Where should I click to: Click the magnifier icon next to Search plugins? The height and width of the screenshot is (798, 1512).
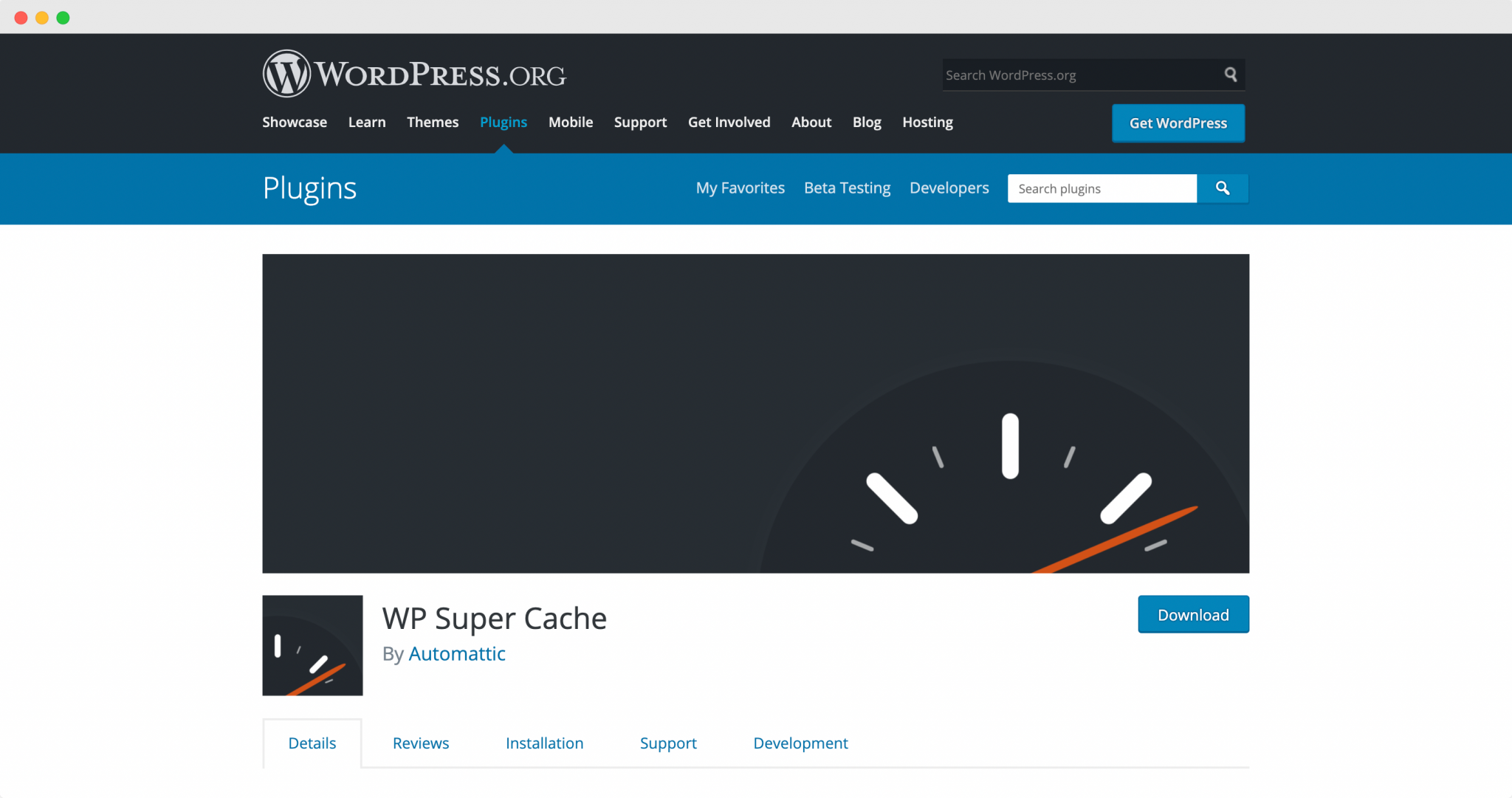pos(1223,188)
